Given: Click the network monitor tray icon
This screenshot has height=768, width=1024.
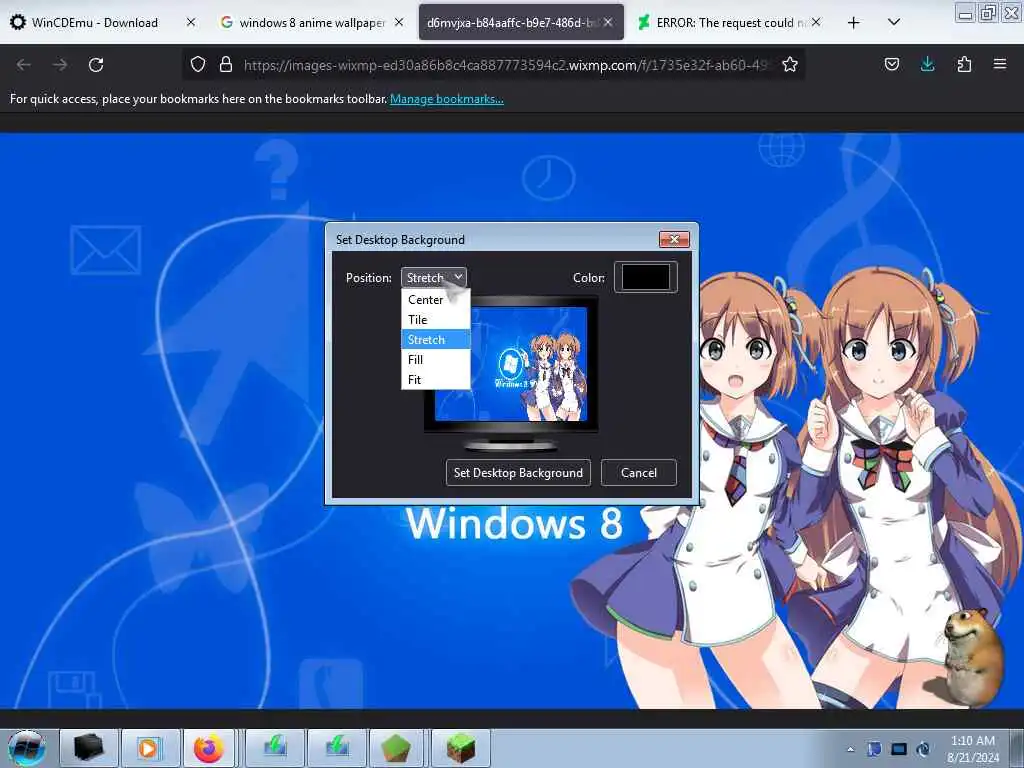Looking at the screenshot, I should pos(899,749).
